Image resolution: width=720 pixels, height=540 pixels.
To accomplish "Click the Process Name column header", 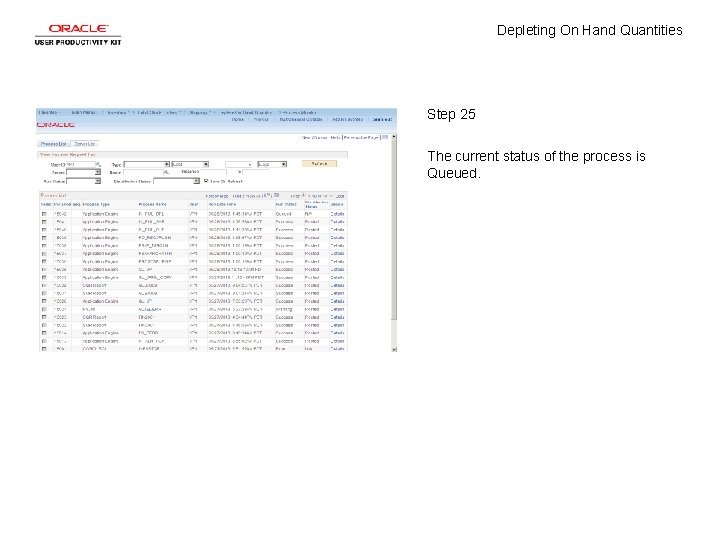I will [x=152, y=204].
